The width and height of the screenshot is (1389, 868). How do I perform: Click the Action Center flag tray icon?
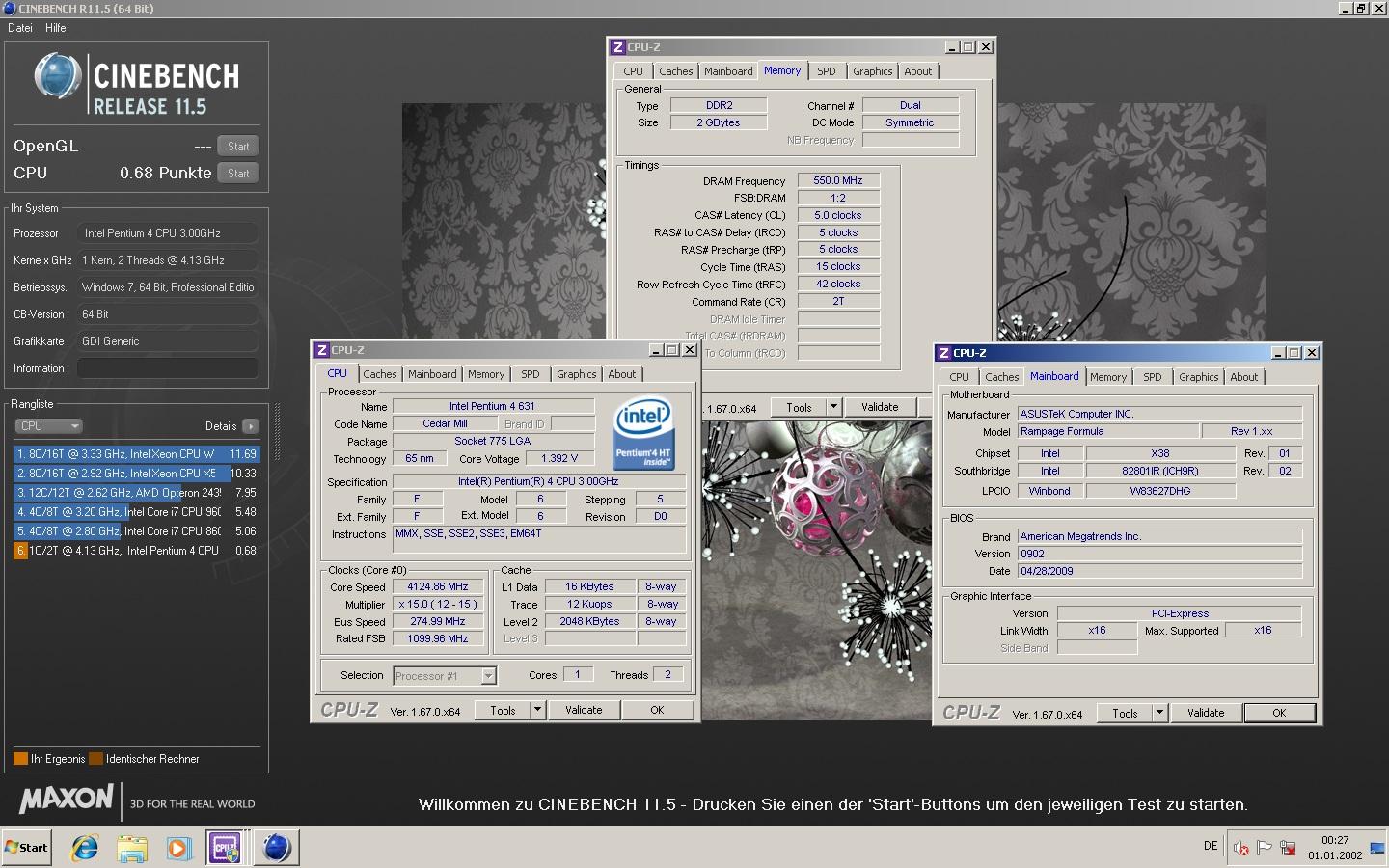click(1265, 849)
